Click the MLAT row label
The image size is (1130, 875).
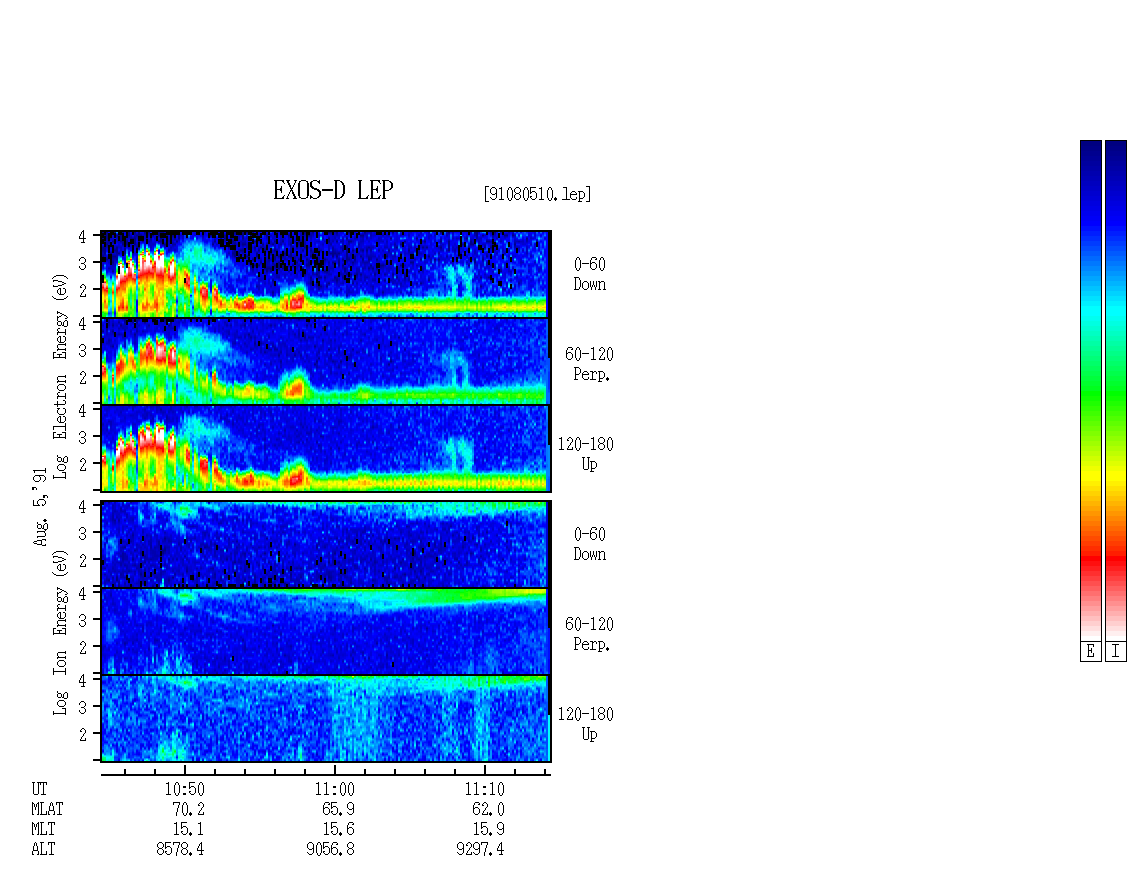tap(48, 809)
